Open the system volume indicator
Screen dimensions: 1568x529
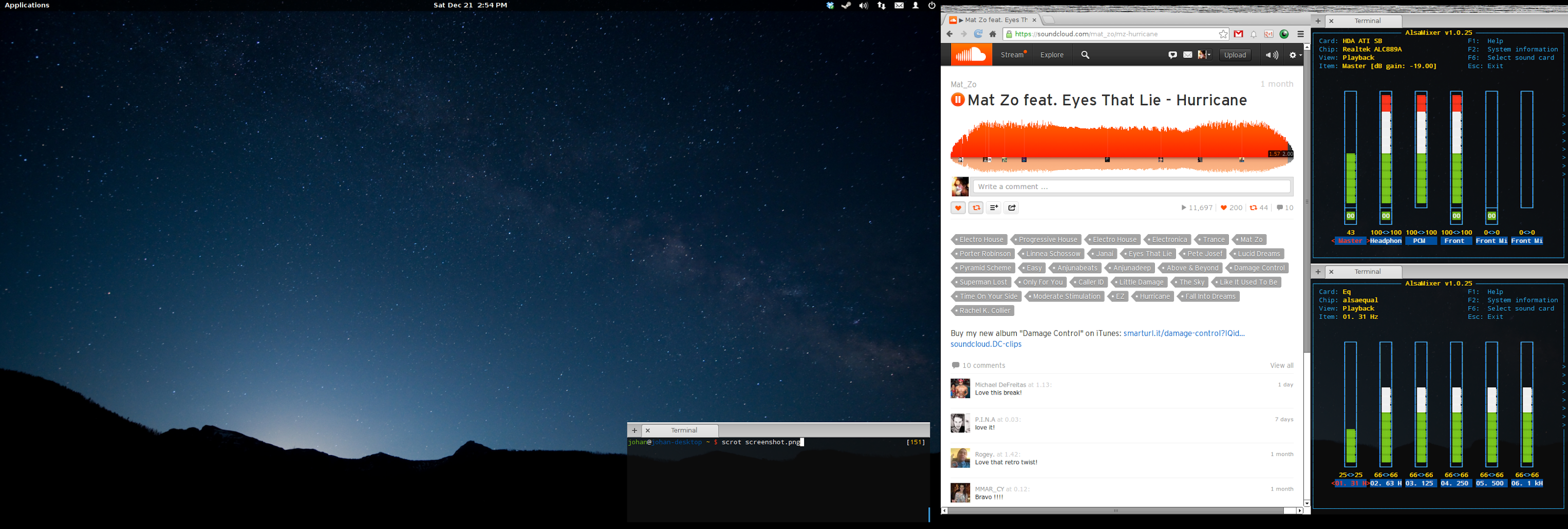[x=863, y=5]
